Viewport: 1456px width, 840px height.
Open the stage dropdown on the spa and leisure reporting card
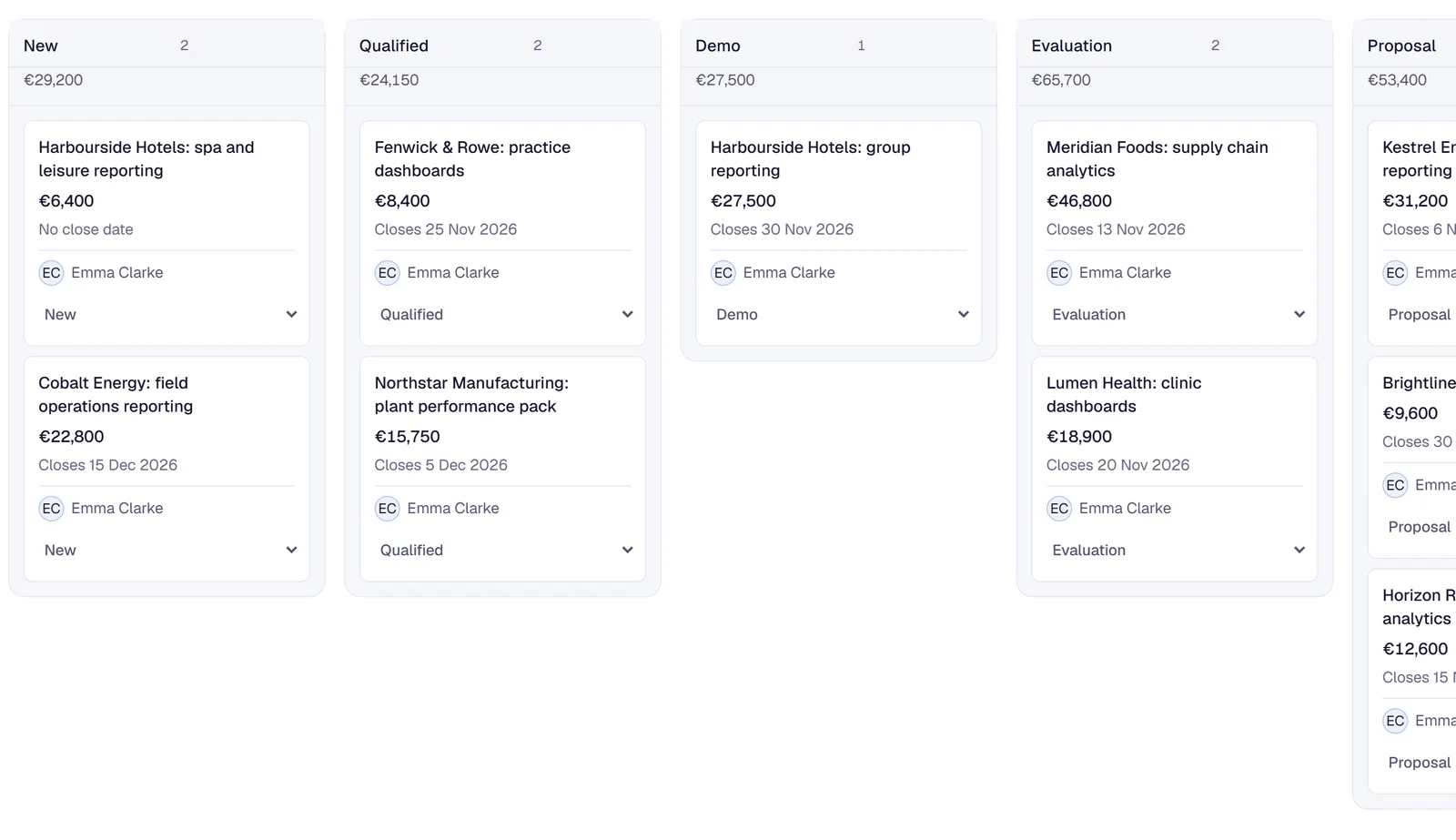(167, 315)
